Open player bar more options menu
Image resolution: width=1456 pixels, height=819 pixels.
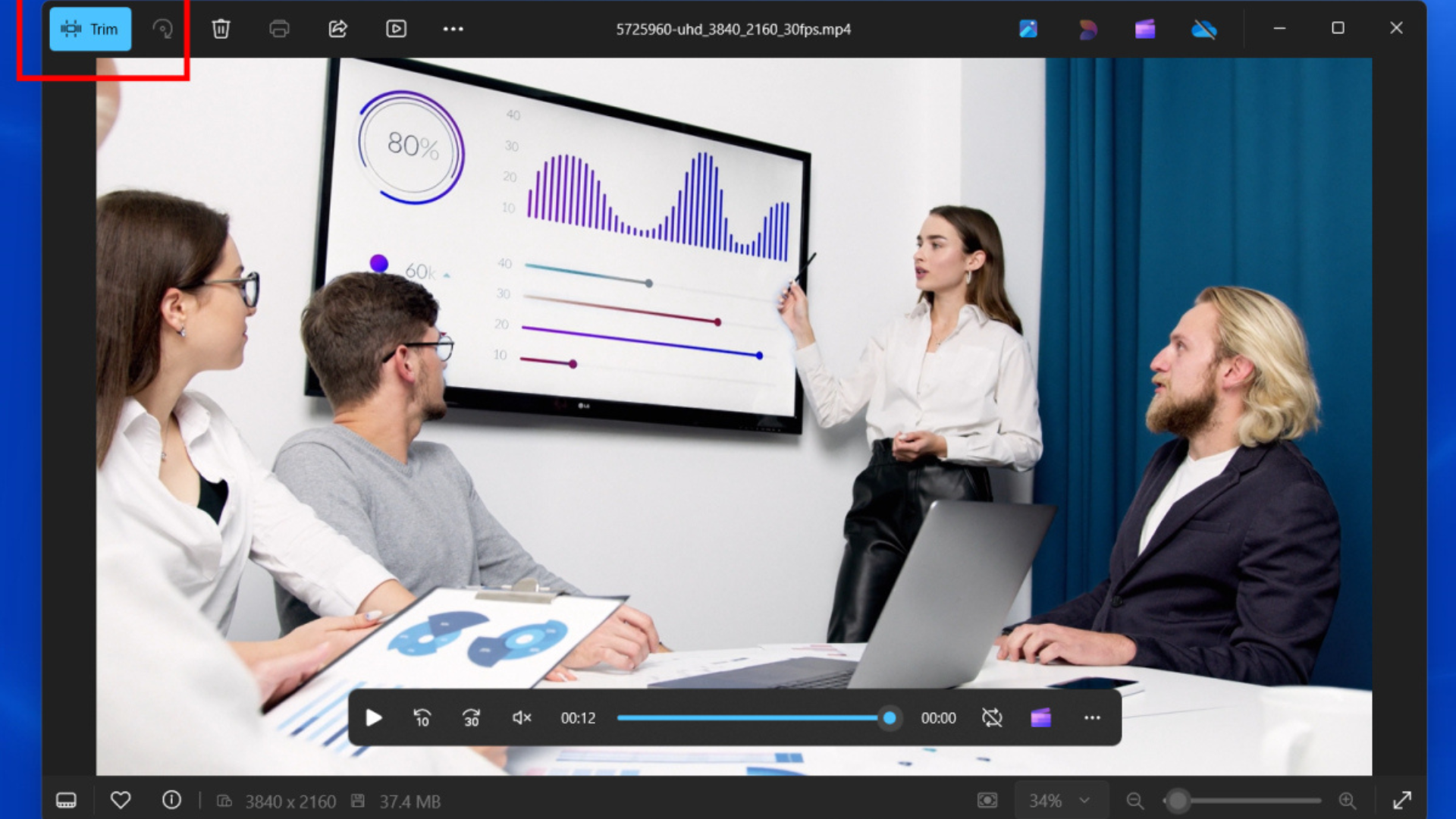coord(1092,717)
